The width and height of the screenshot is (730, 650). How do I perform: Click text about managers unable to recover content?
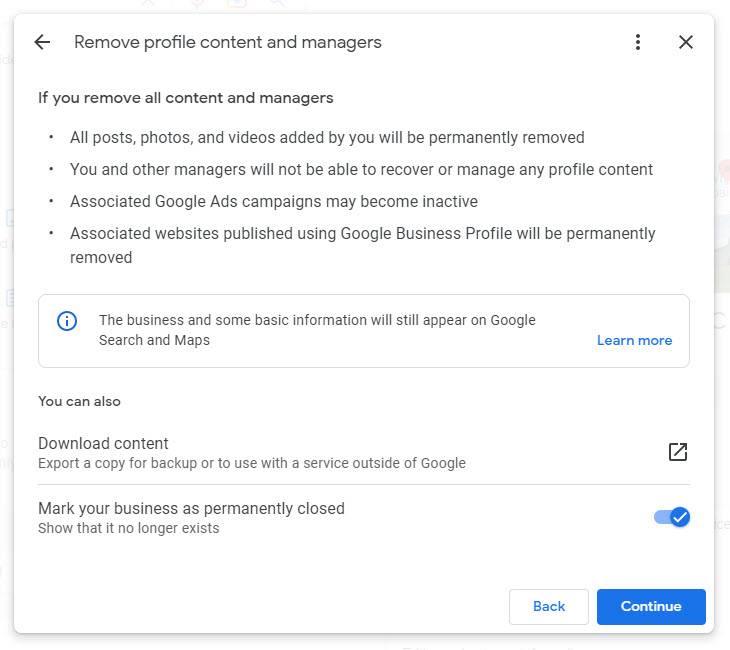(x=361, y=169)
